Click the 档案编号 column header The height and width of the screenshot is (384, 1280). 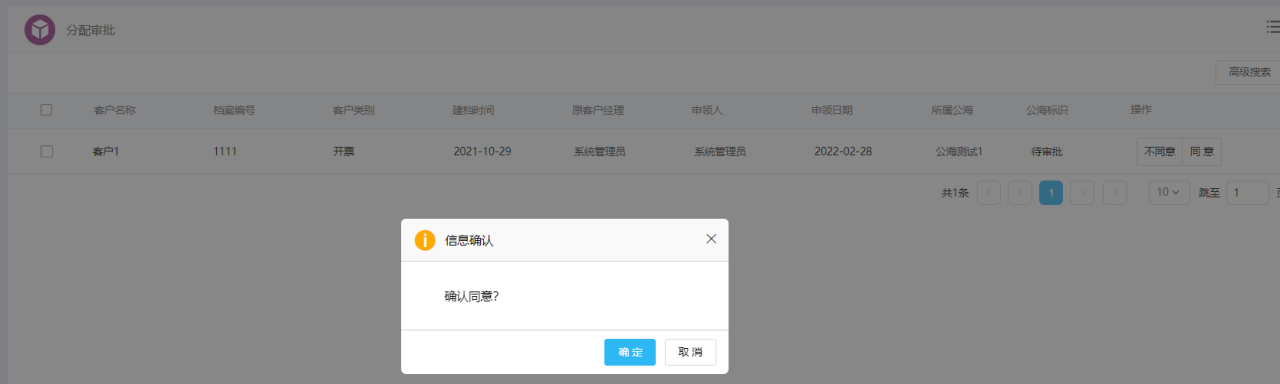coord(234,110)
